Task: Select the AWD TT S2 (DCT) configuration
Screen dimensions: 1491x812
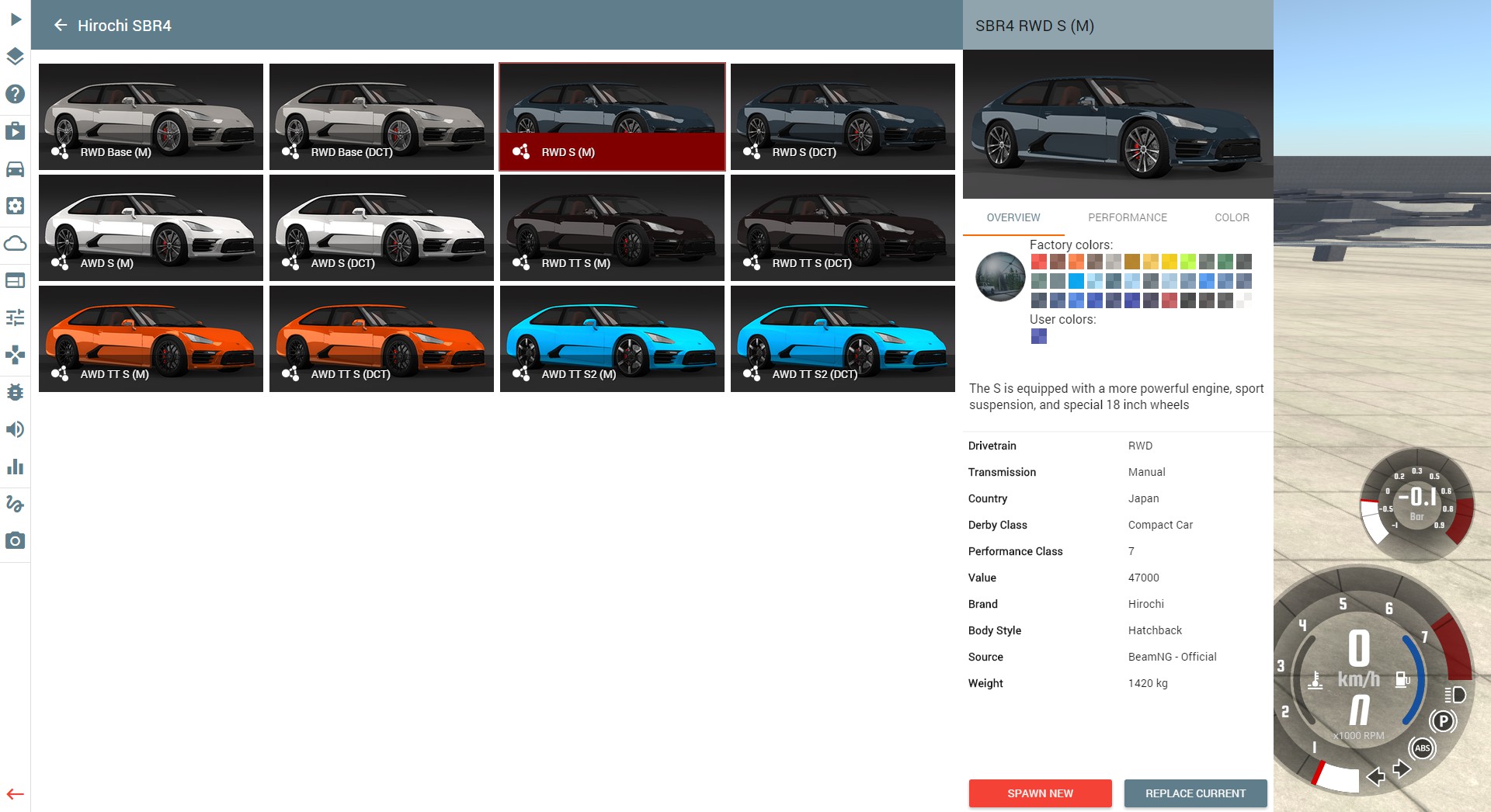Action: pos(843,338)
